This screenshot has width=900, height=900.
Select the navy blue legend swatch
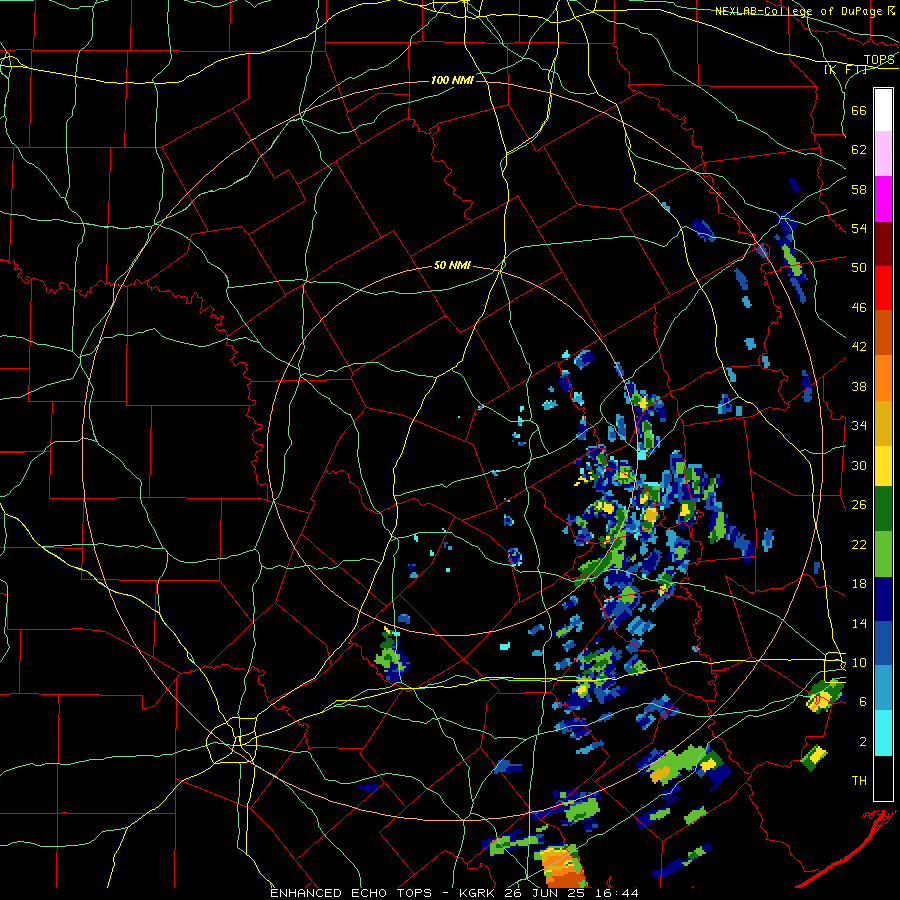883,599
